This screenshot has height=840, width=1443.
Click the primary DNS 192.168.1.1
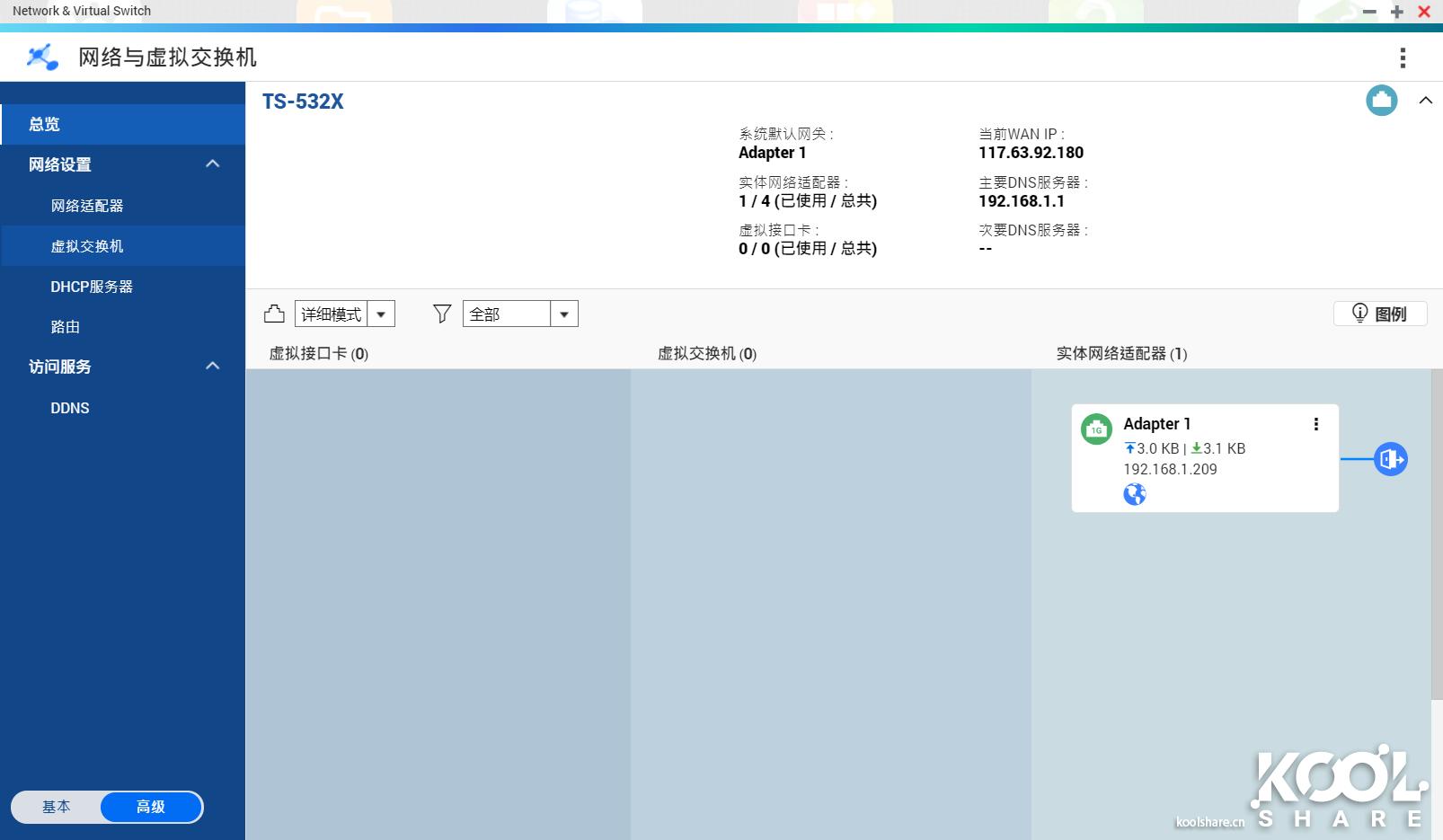1022,201
